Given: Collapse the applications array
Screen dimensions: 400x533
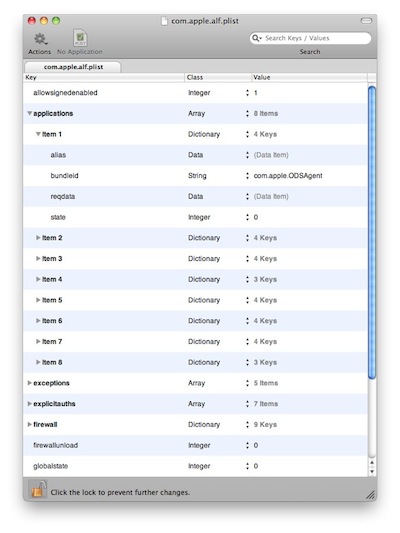Looking at the screenshot, I should (x=30, y=114).
